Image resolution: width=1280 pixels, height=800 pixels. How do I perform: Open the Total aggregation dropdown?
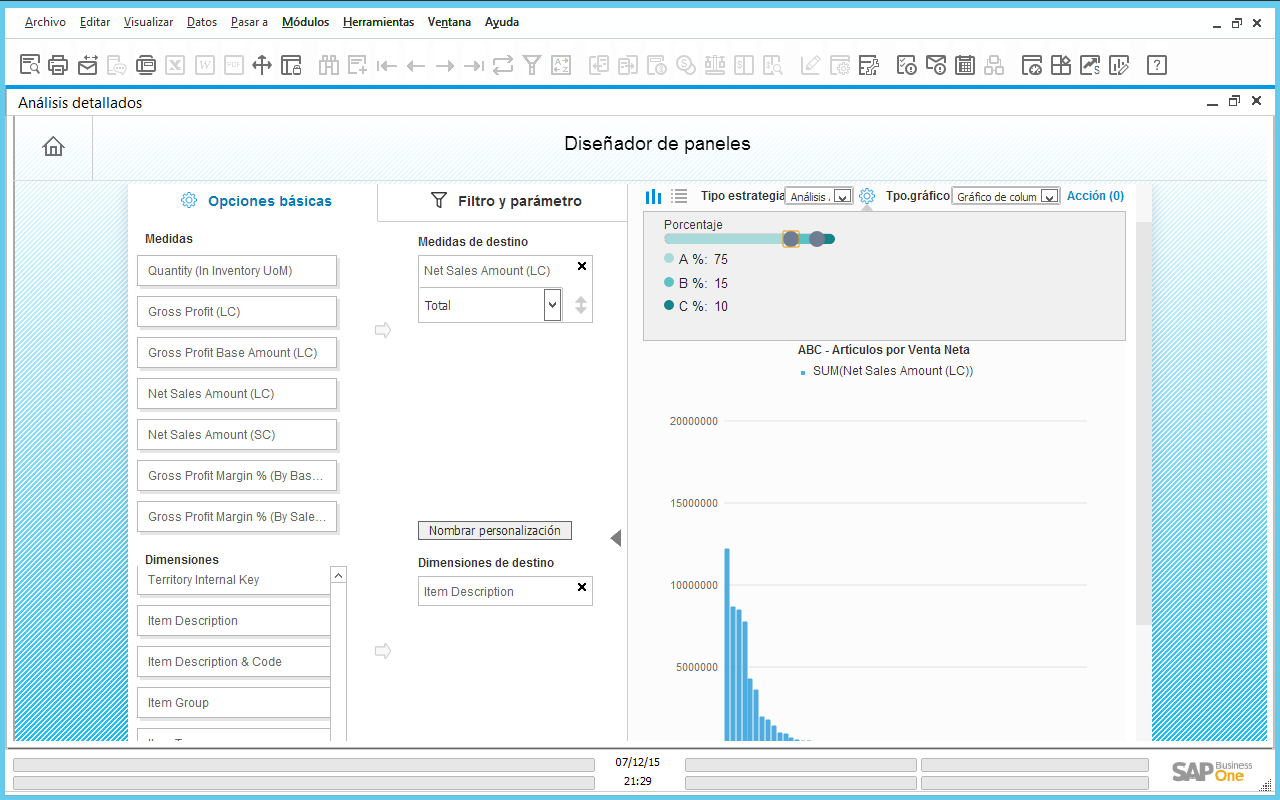click(490, 305)
